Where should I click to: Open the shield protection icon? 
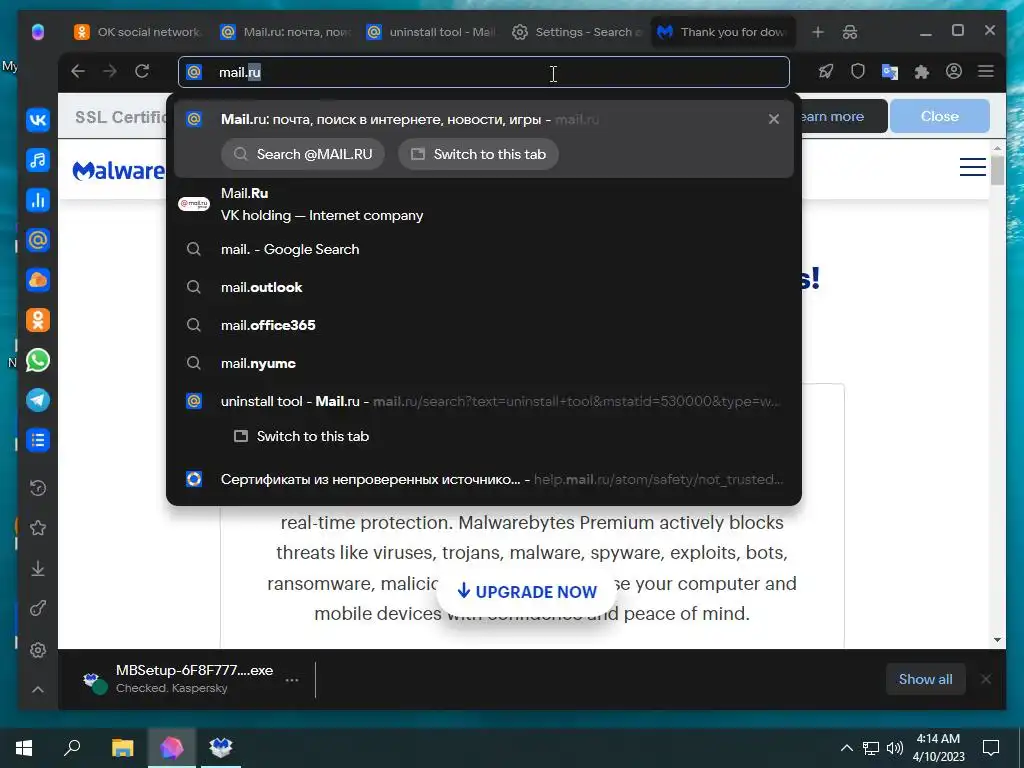pyautogui.click(x=858, y=71)
